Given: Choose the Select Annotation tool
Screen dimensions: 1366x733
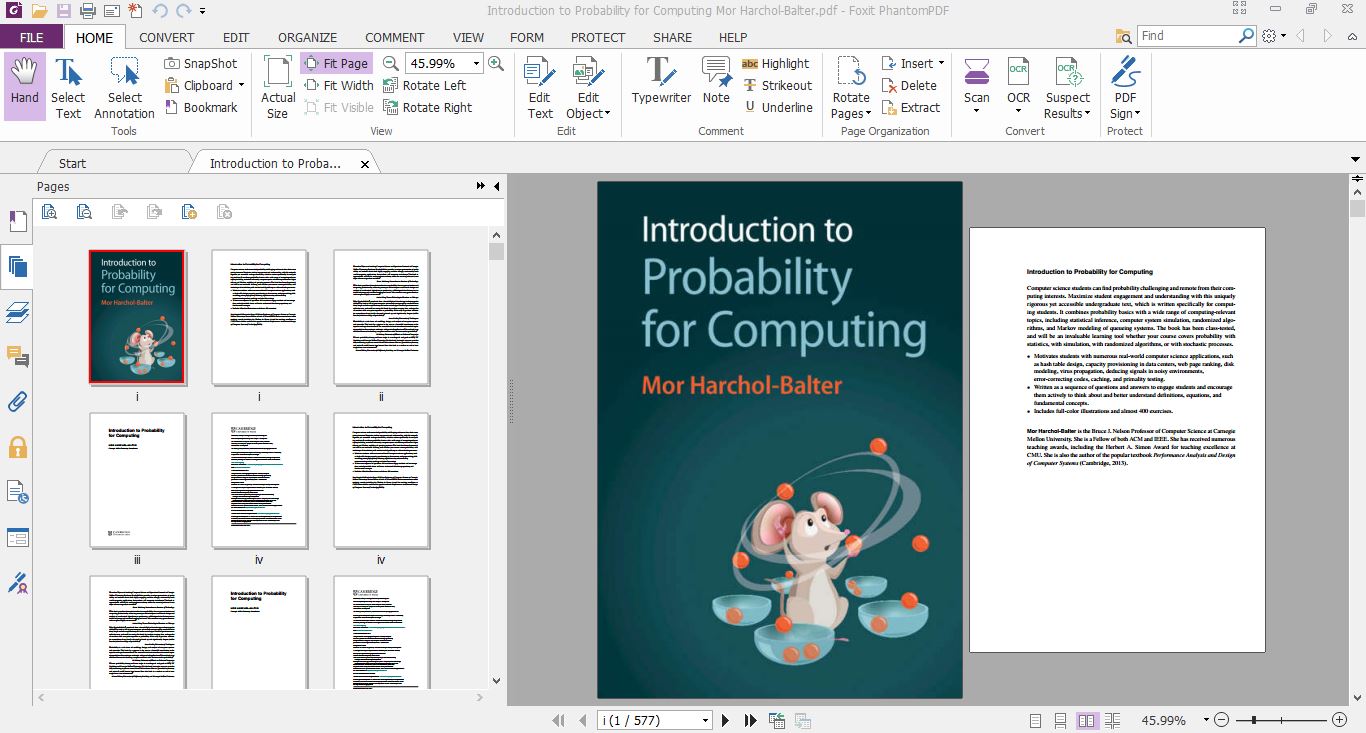Looking at the screenshot, I should 124,87.
